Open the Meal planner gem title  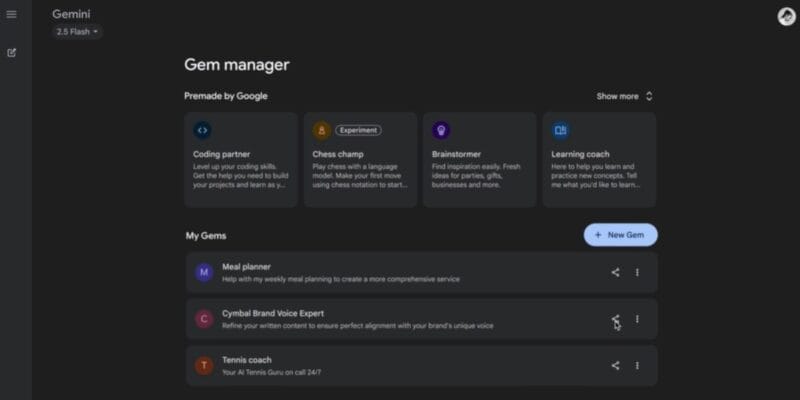click(x=246, y=267)
